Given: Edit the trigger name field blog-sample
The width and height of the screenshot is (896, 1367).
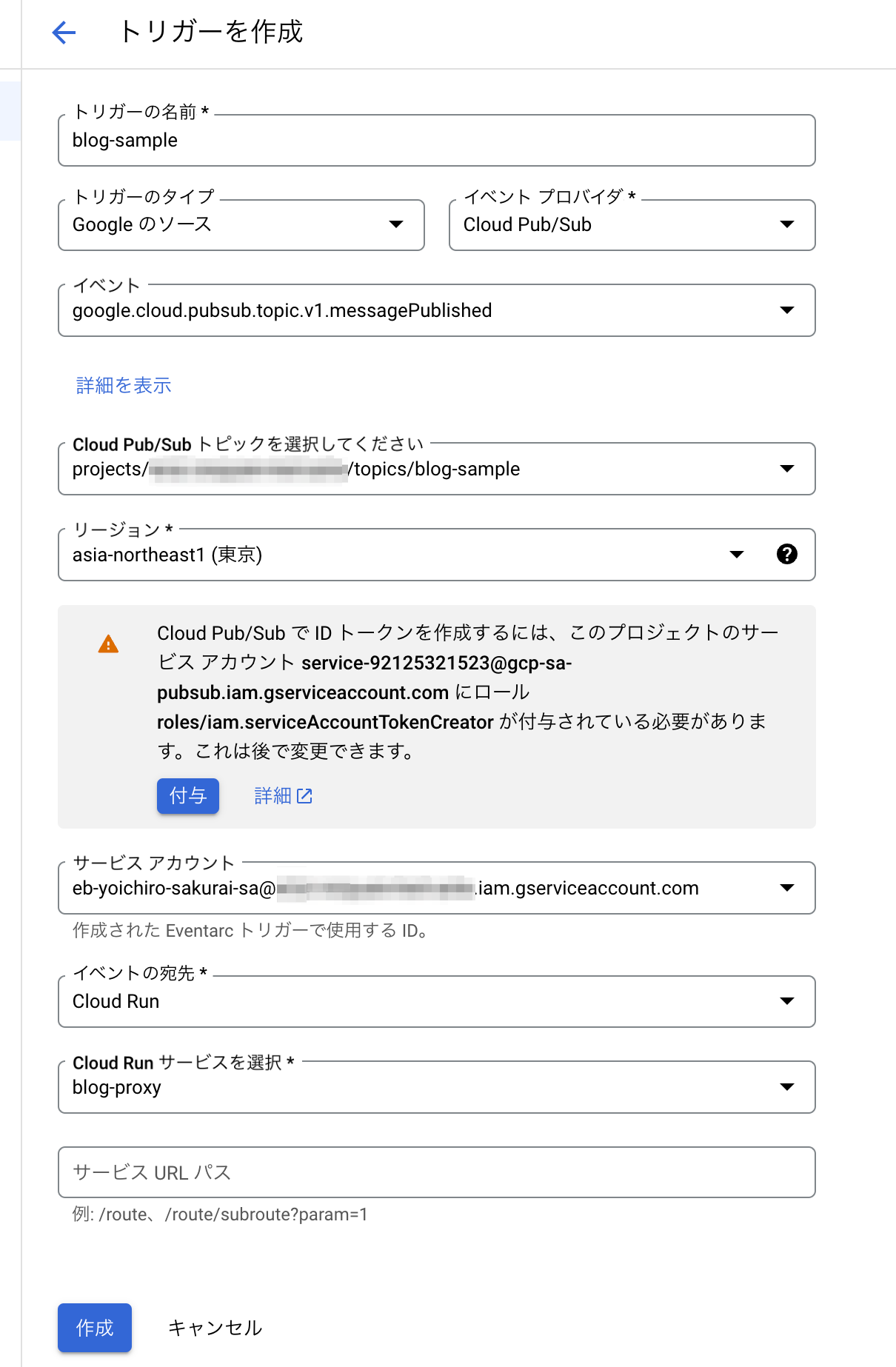Looking at the screenshot, I should pyautogui.click(x=437, y=140).
